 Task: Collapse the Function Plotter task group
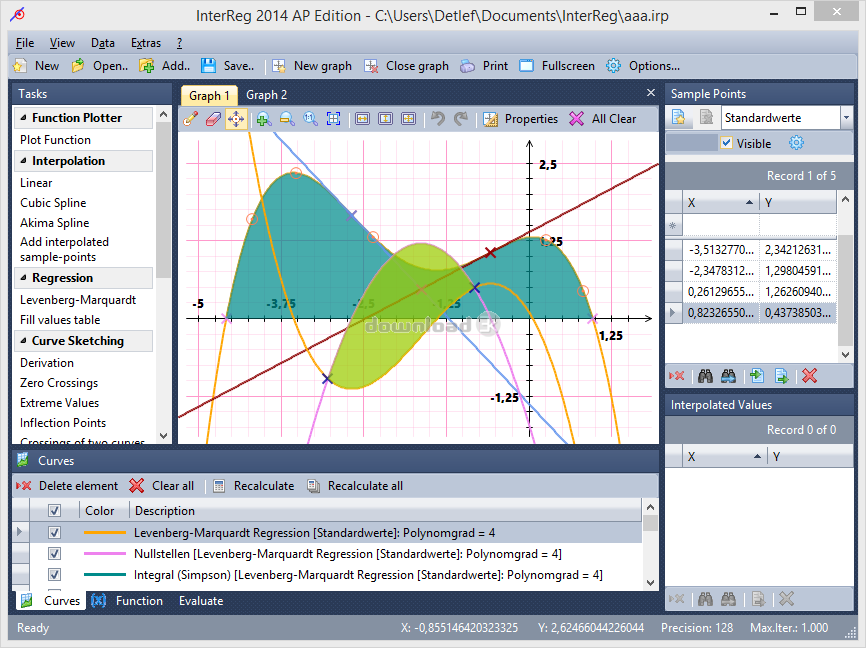pyautogui.click(x=23, y=118)
